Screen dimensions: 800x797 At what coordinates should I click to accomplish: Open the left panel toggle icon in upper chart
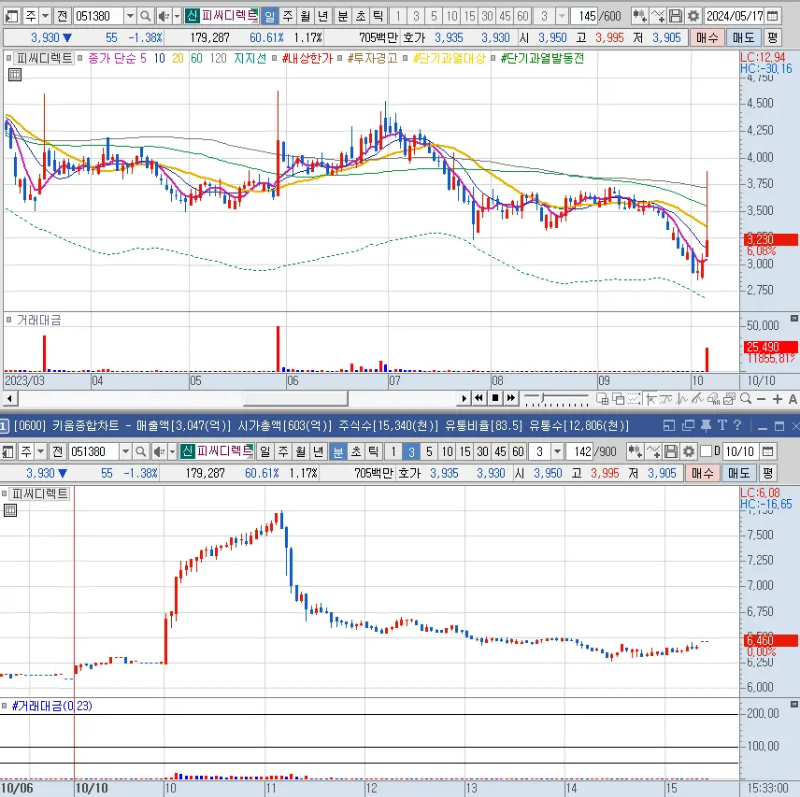[x=11, y=16]
